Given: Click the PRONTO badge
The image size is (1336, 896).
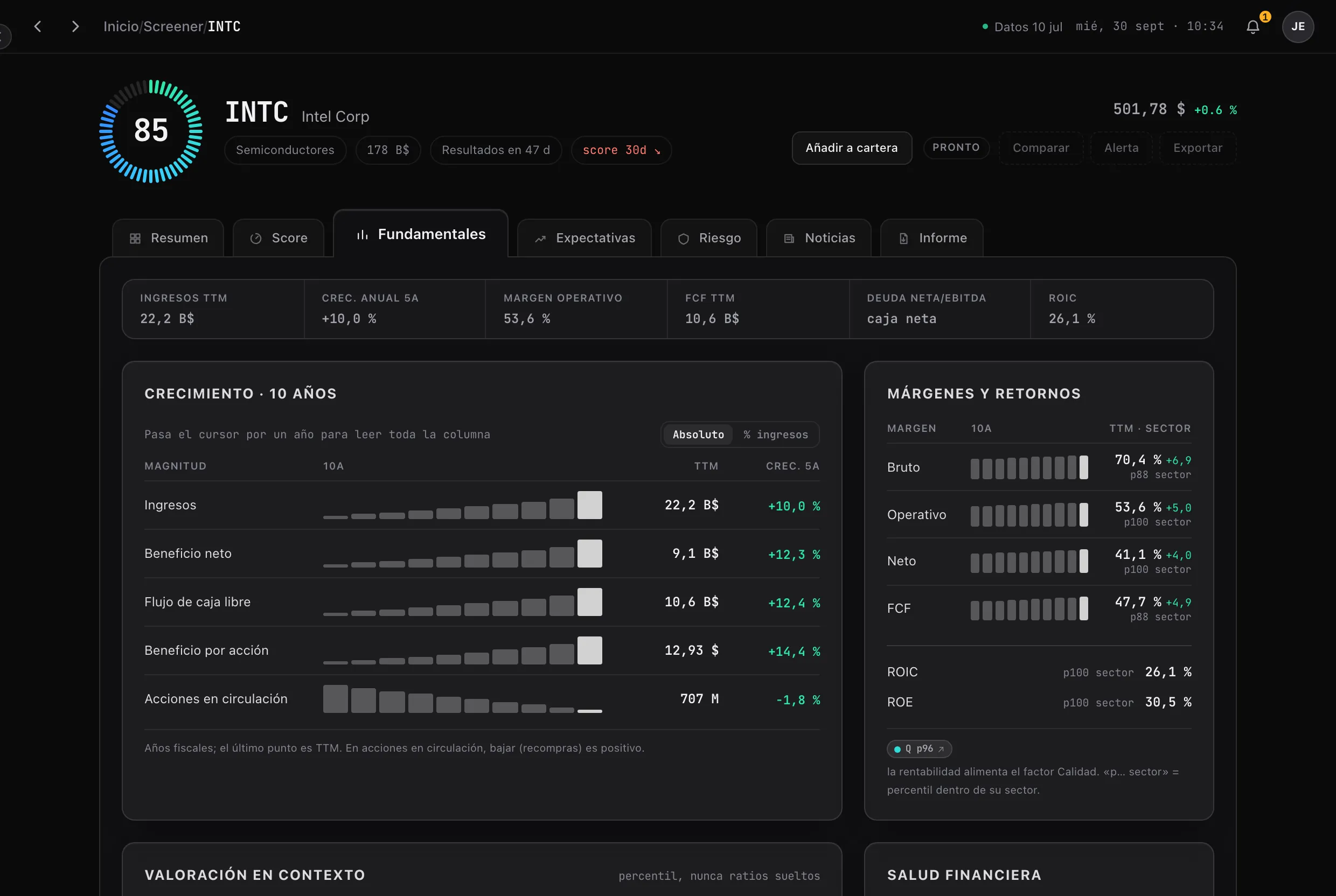Looking at the screenshot, I should pos(956,148).
